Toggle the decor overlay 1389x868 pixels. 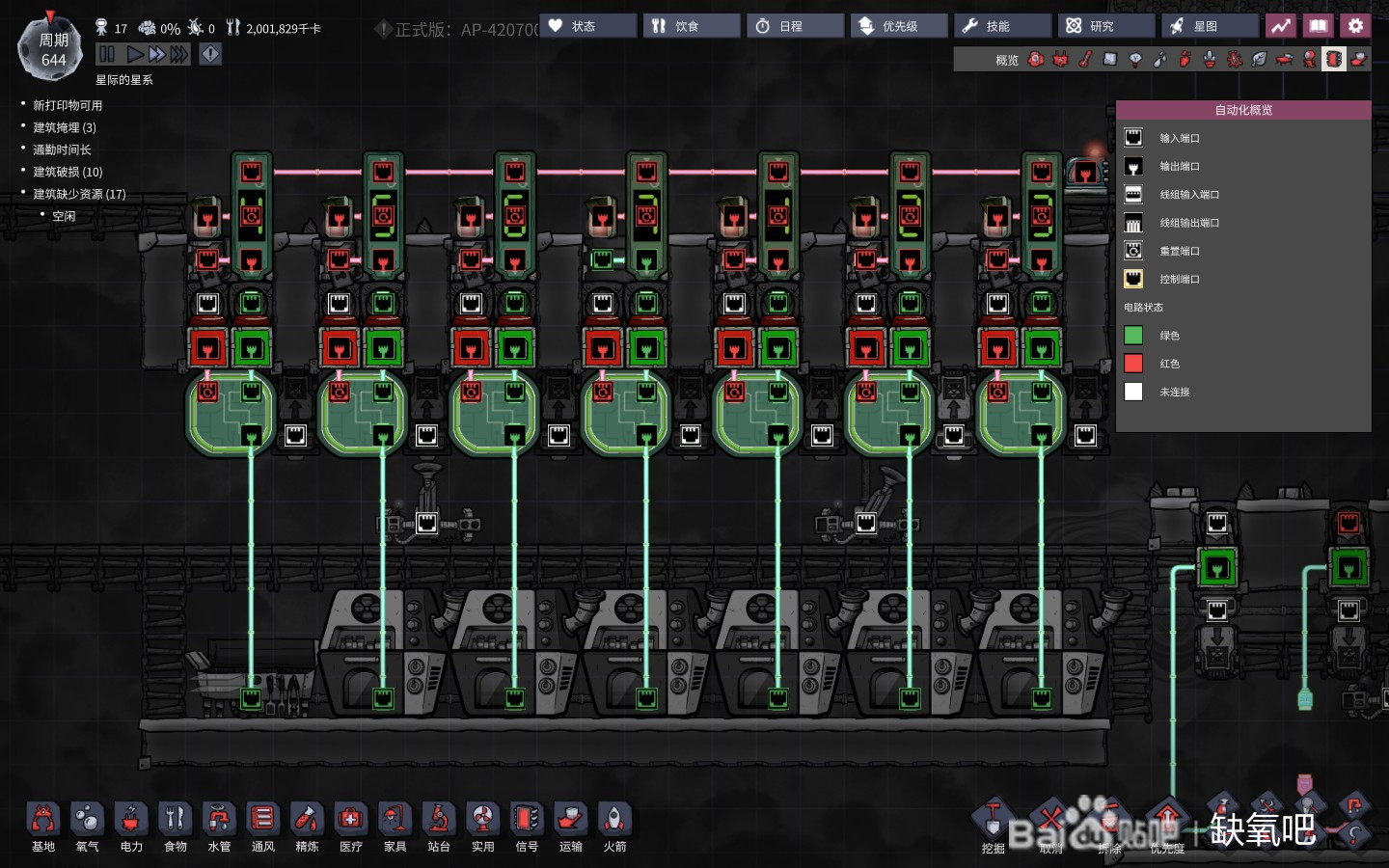1210,60
